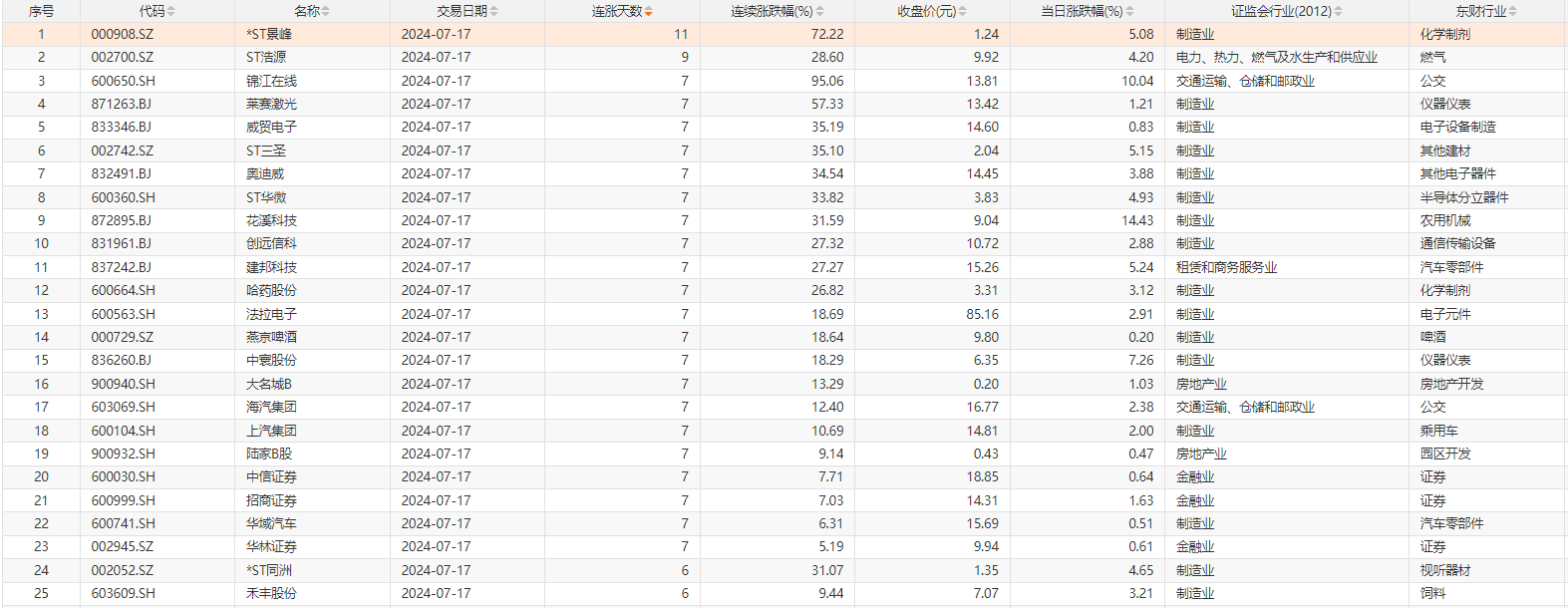Select the 中信证券 name link
Screen dimensions: 1568x608
tap(271, 476)
